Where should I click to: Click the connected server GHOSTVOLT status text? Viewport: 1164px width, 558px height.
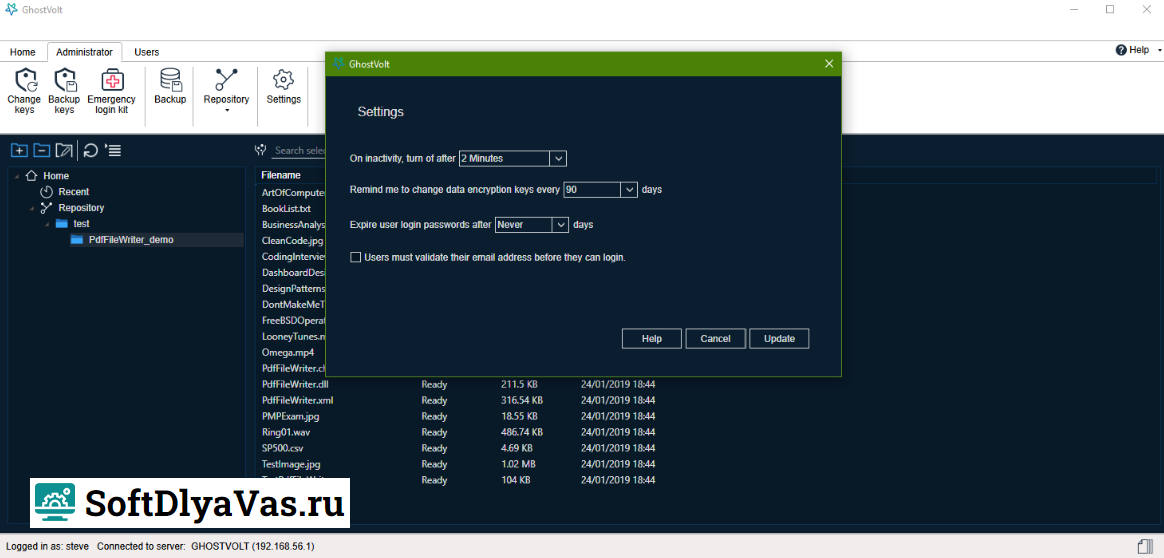(x=206, y=546)
